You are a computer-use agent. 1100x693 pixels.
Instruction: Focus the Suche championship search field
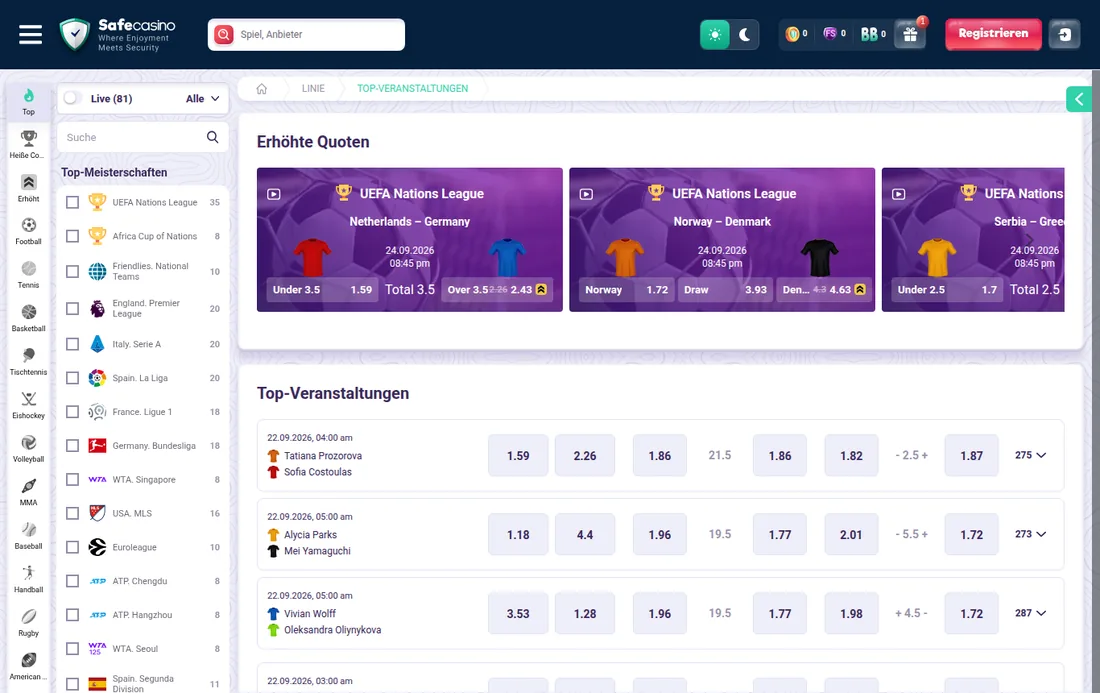pyautogui.click(x=143, y=137)
